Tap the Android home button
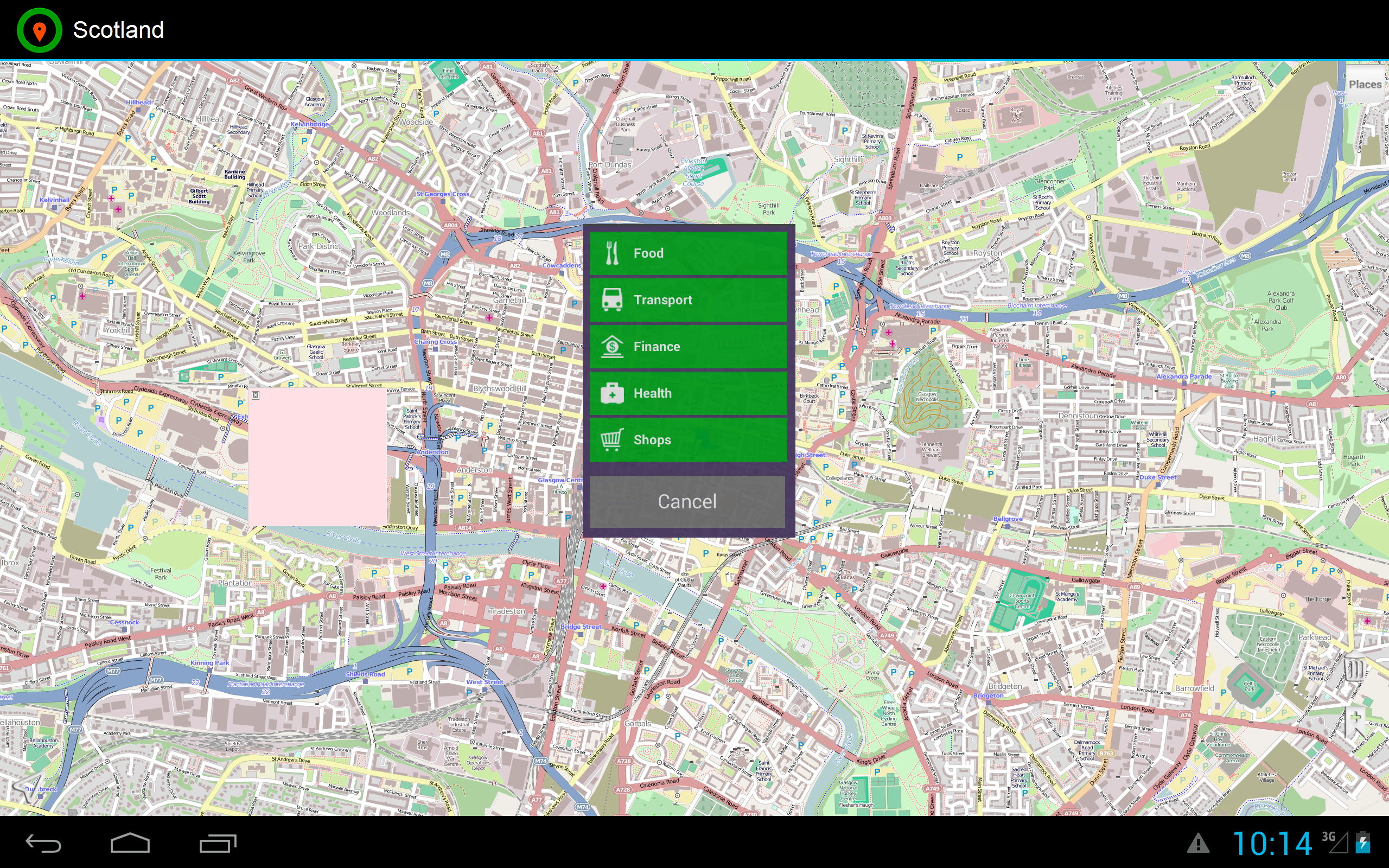Image resolution: width=1389 pixels, height=868 pixels. click(x=130, y=843)
